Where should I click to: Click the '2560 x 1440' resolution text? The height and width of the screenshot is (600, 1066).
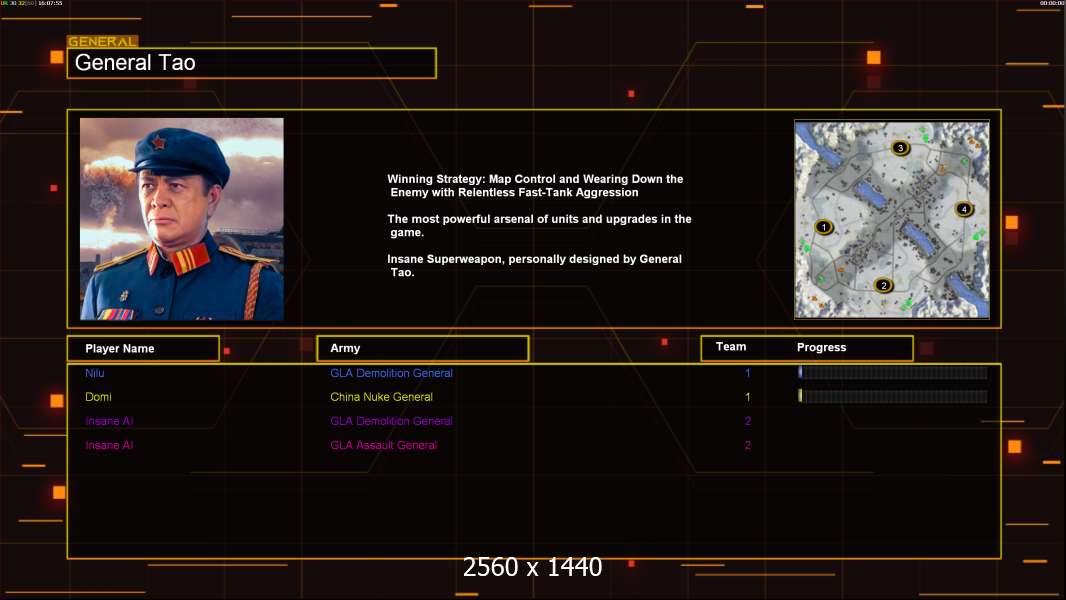pyautogui.click(x=532, y=567)
